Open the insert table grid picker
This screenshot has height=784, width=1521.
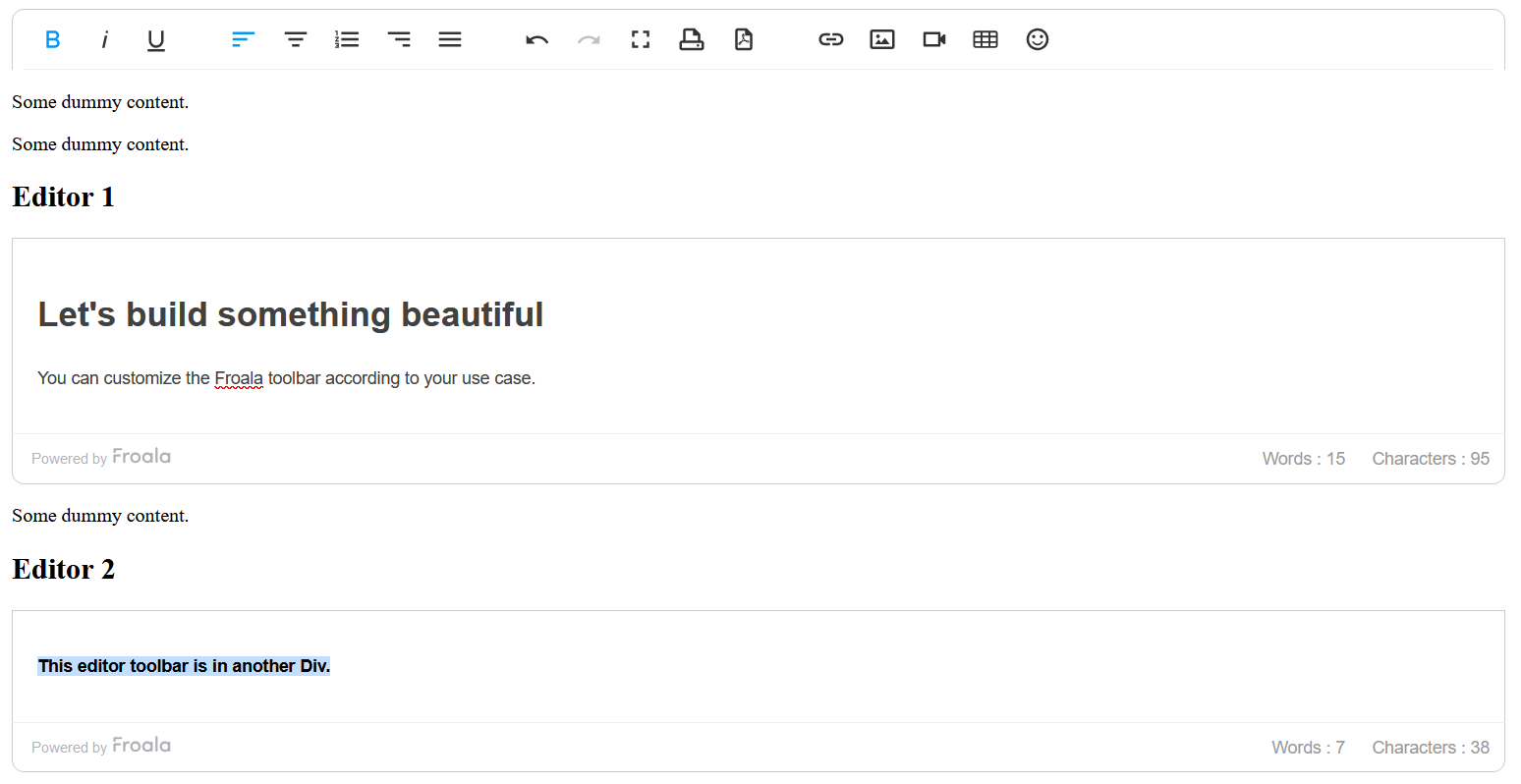(986, 39)
